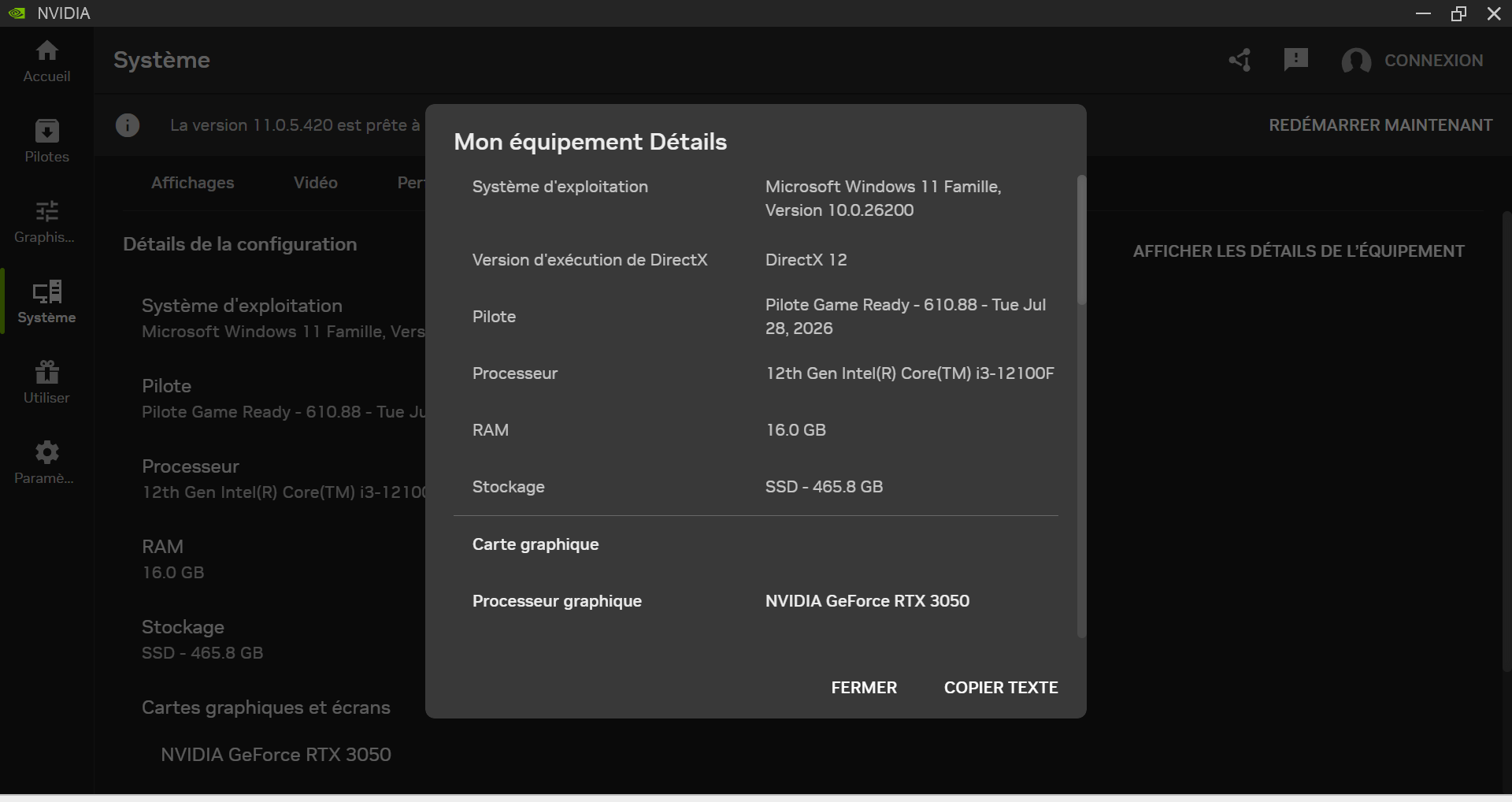Image resolution: width=1512 pixels, height=802 pixels.
Task: Close the dialog with FERMER
Action: point(864,688)
